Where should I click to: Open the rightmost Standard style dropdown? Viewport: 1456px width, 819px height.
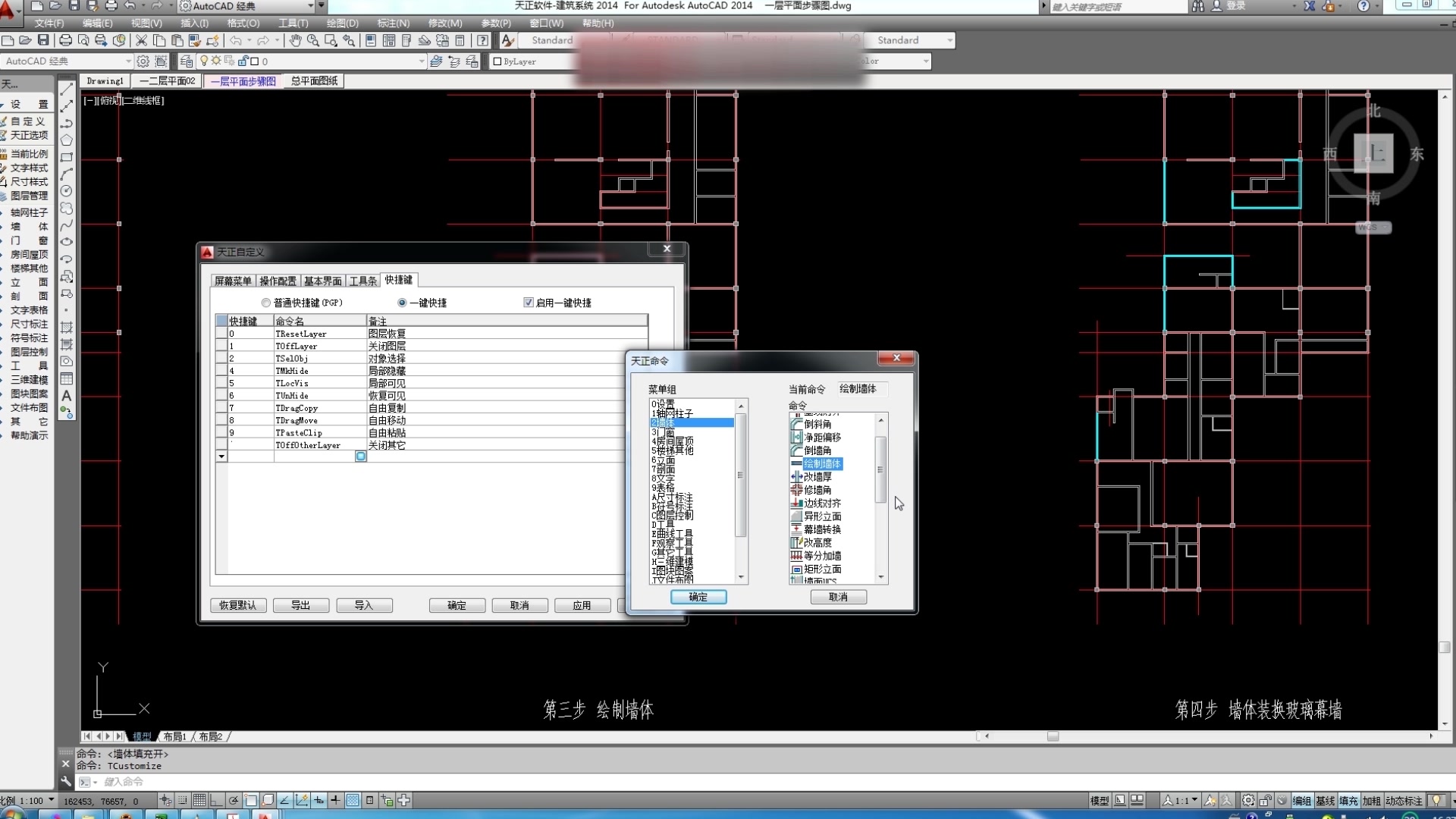949,40
